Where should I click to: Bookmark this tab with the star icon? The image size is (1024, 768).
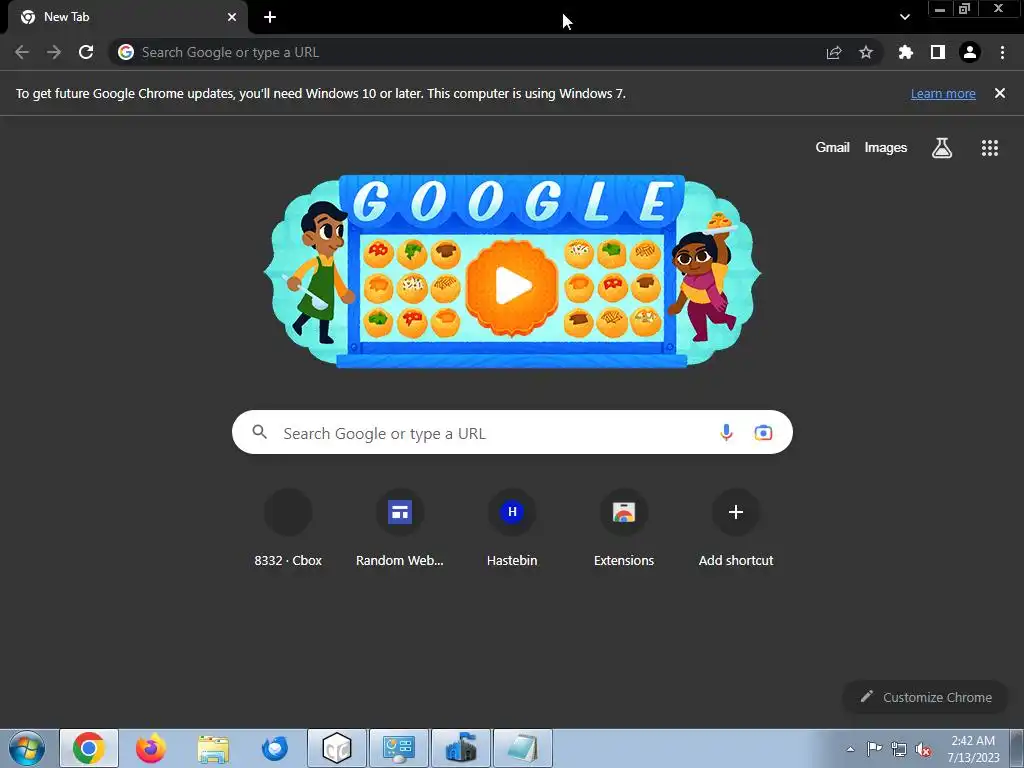[x=866, y=52]
